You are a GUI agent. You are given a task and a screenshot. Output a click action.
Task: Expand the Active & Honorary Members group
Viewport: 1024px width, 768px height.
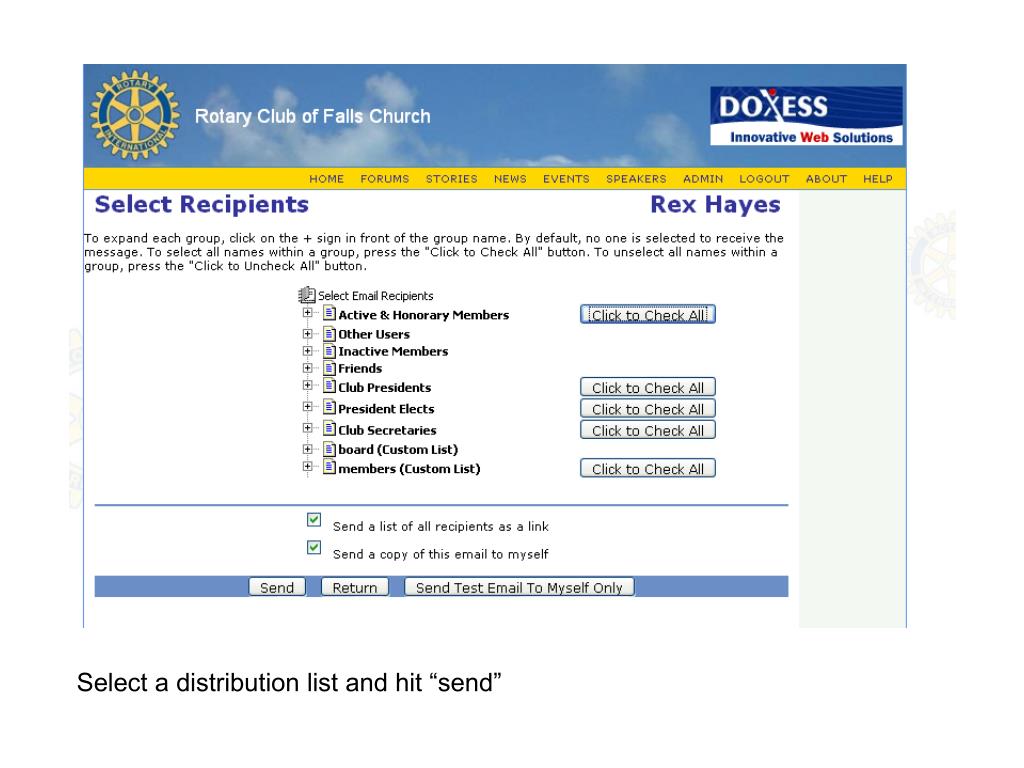(x=308, y=313)
